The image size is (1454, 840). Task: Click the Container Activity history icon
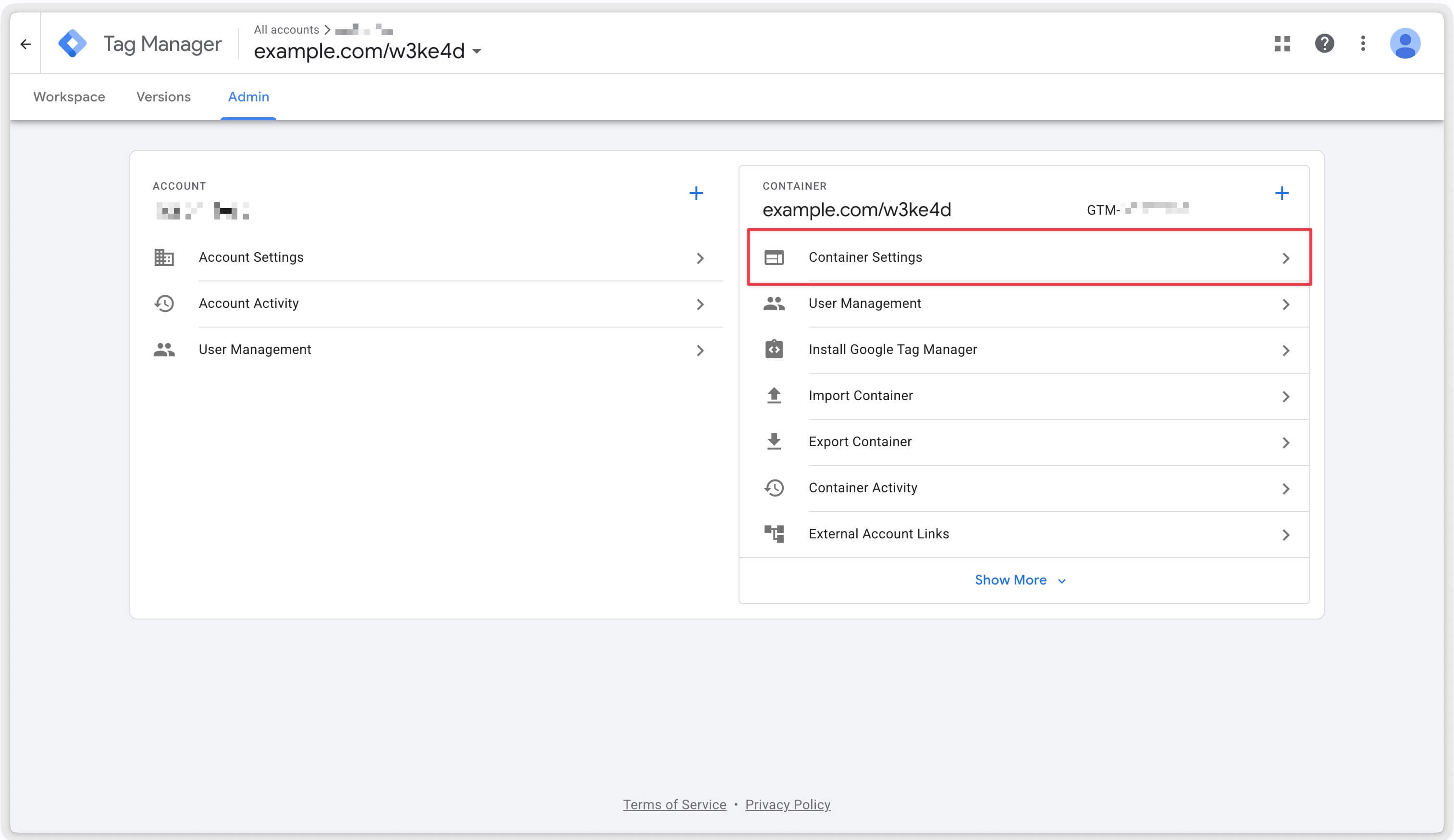(774, 488)
